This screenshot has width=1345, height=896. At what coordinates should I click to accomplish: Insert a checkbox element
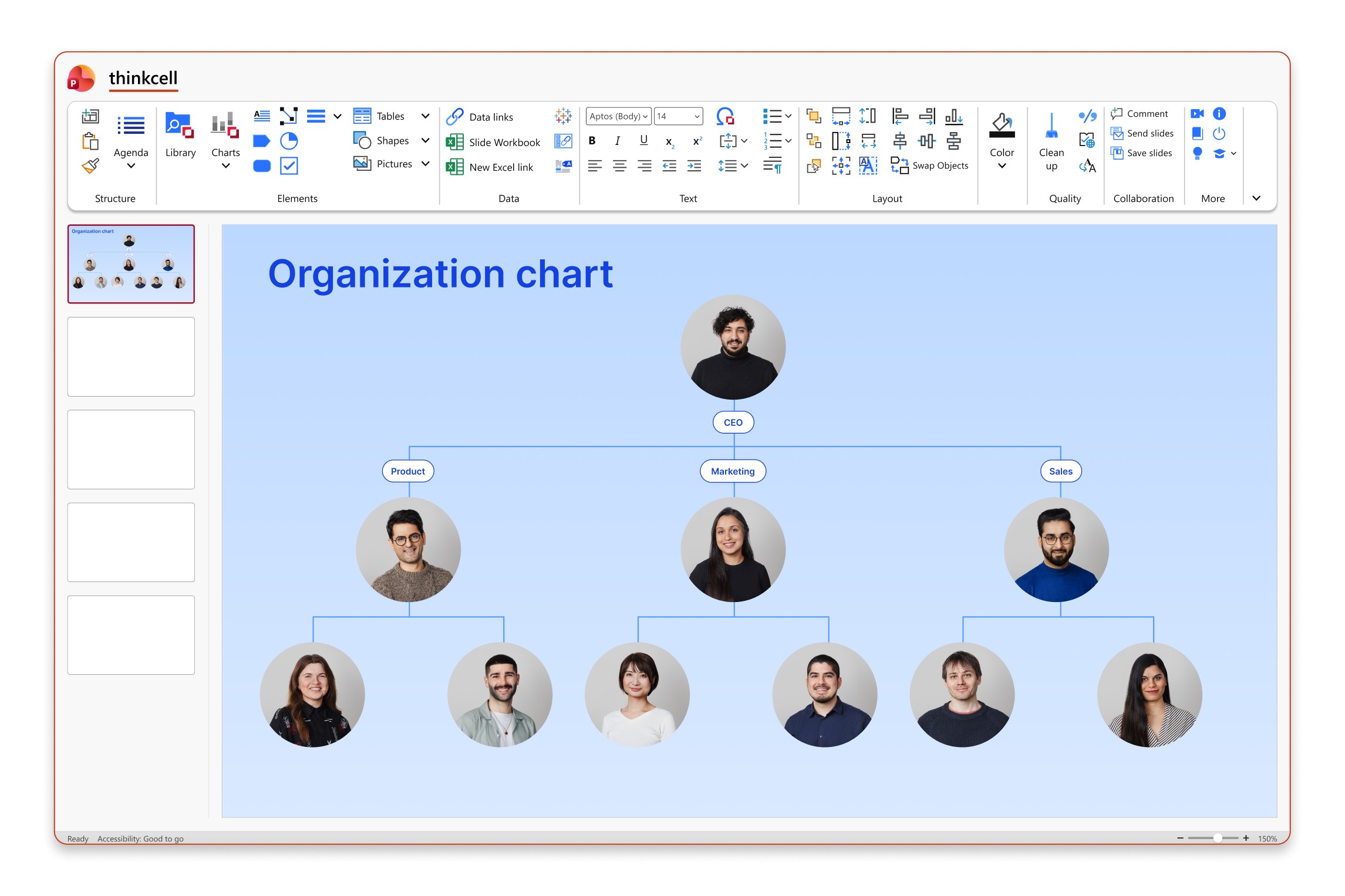point(289,165)
